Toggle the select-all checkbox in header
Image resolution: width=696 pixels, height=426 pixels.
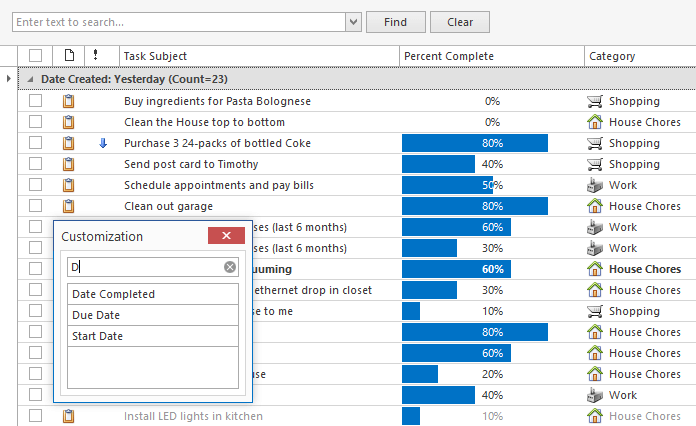point(36,56)
